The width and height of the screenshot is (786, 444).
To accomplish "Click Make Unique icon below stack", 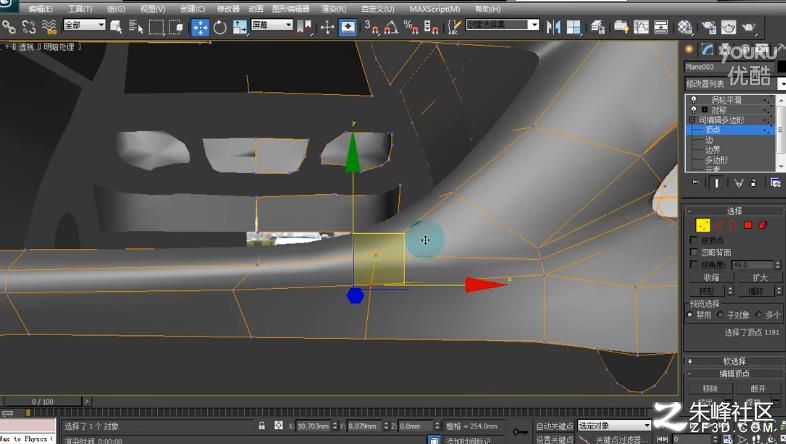I will tap(738, 183).
